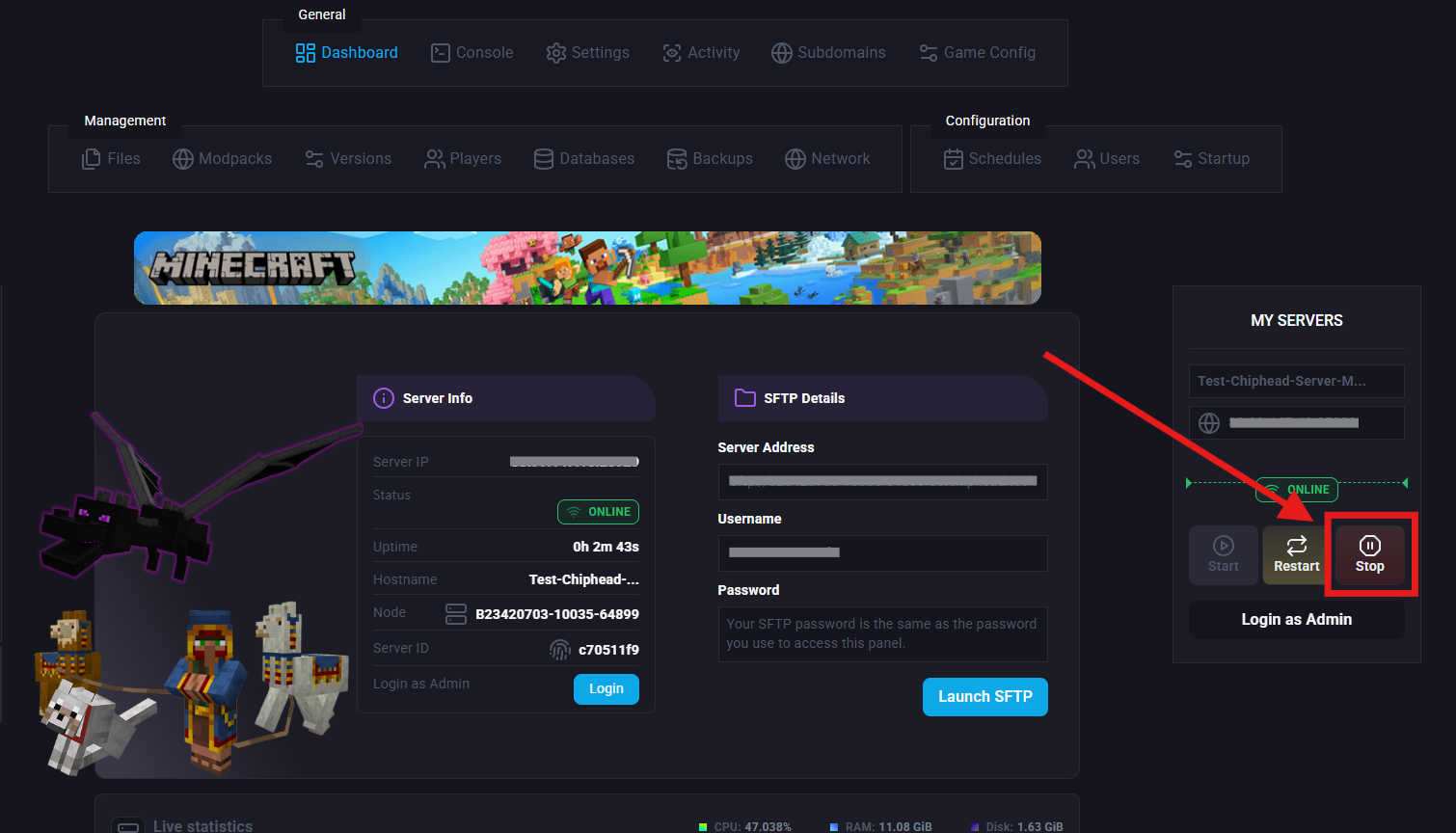Click the "Disk: 1.63 GiB" legend entry
The width and height of the screenshot is (1456, 833).
click(x=1017, y=827)
